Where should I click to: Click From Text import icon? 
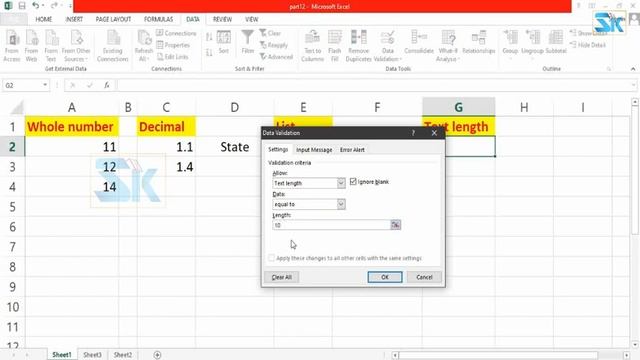51,46
